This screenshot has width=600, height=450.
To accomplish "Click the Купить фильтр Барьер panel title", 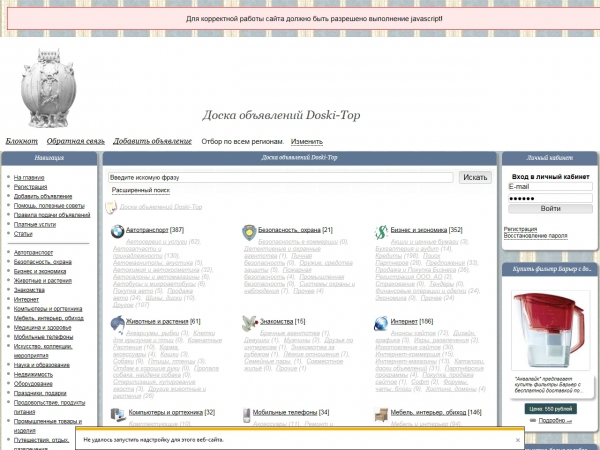I will coord(551,269).
